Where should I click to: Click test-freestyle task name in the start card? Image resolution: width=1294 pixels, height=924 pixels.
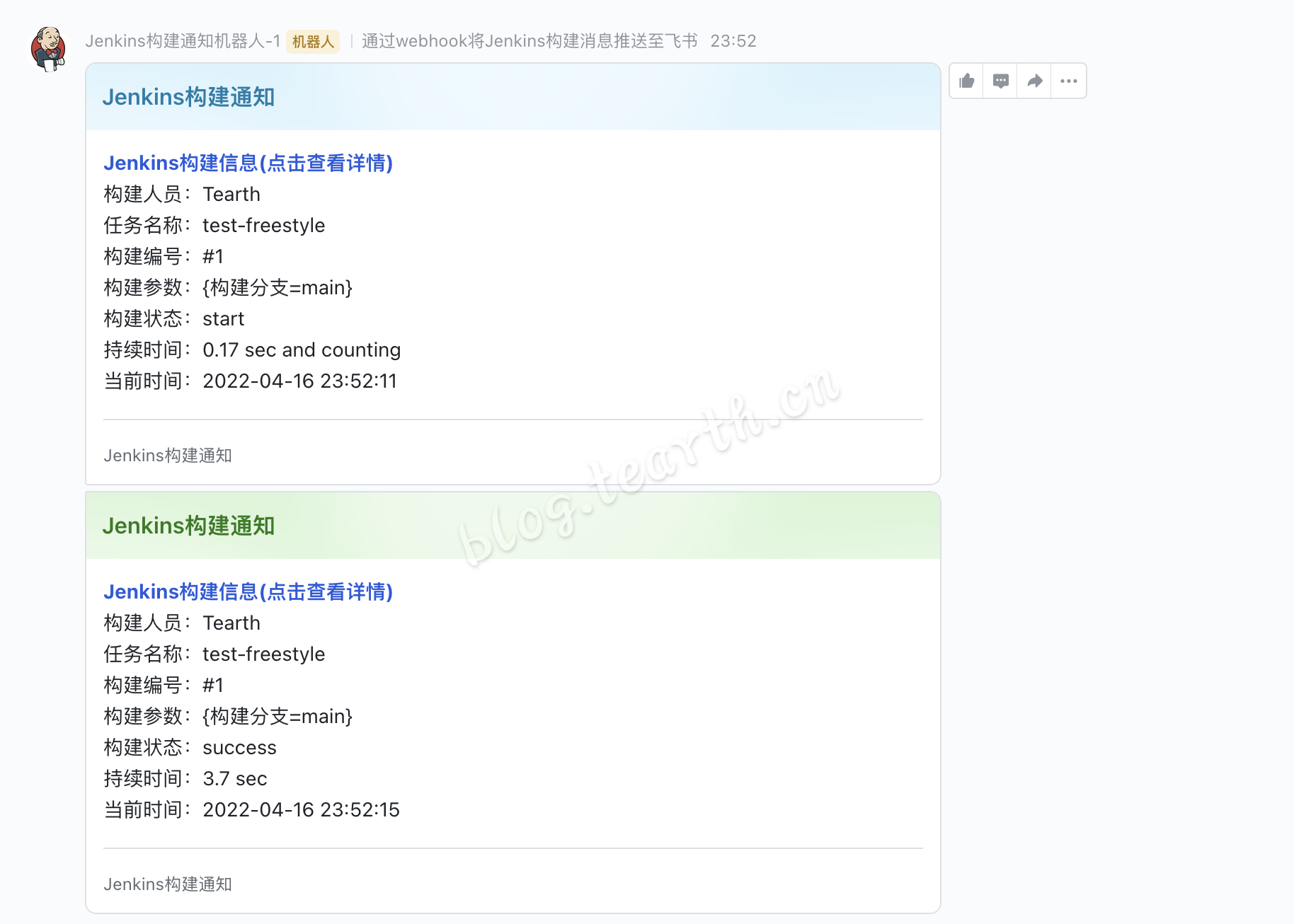pyautogui.click(x=263, y=226)
